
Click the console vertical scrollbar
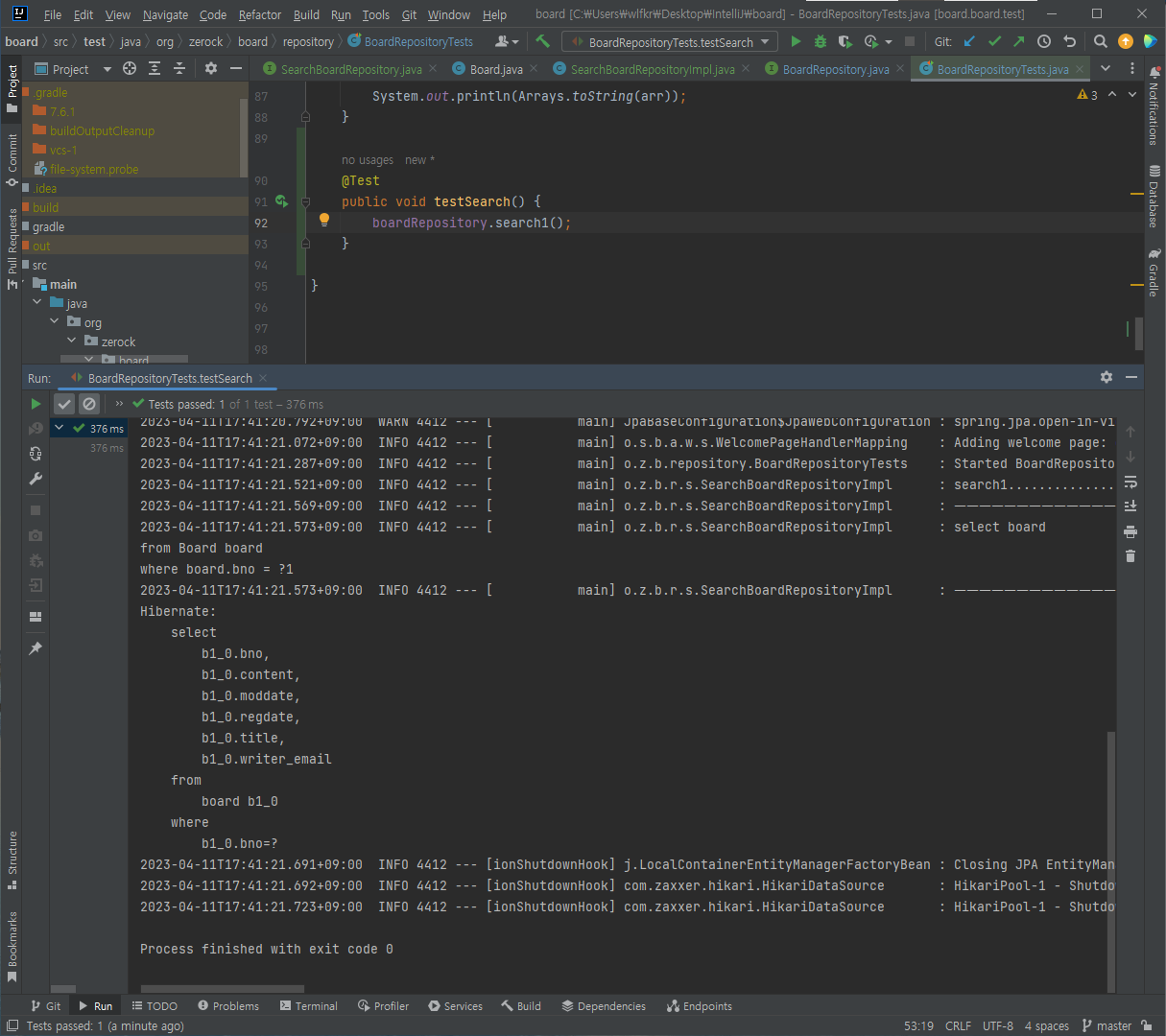point(1111,861)
